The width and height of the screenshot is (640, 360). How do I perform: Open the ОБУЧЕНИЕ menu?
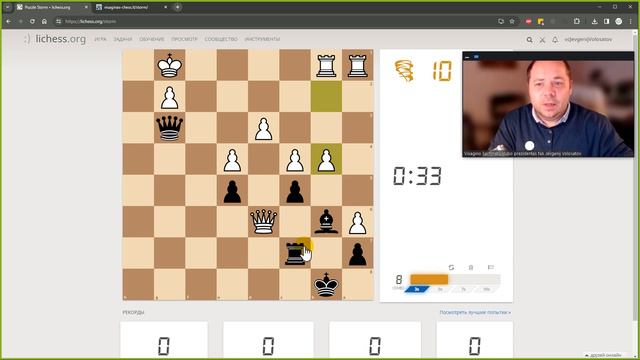(151, 39)
